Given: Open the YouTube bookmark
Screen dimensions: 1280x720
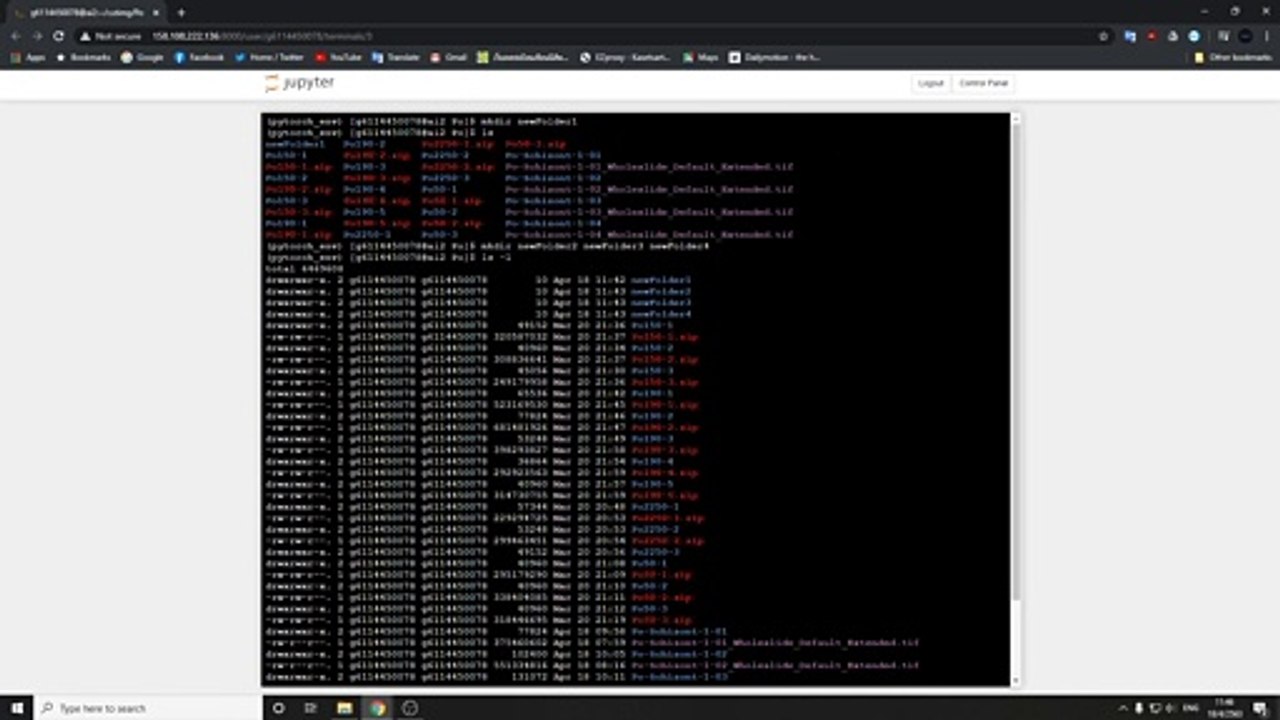Looking at the screenshot, I should pyautogui.click(x=339, y=57).
